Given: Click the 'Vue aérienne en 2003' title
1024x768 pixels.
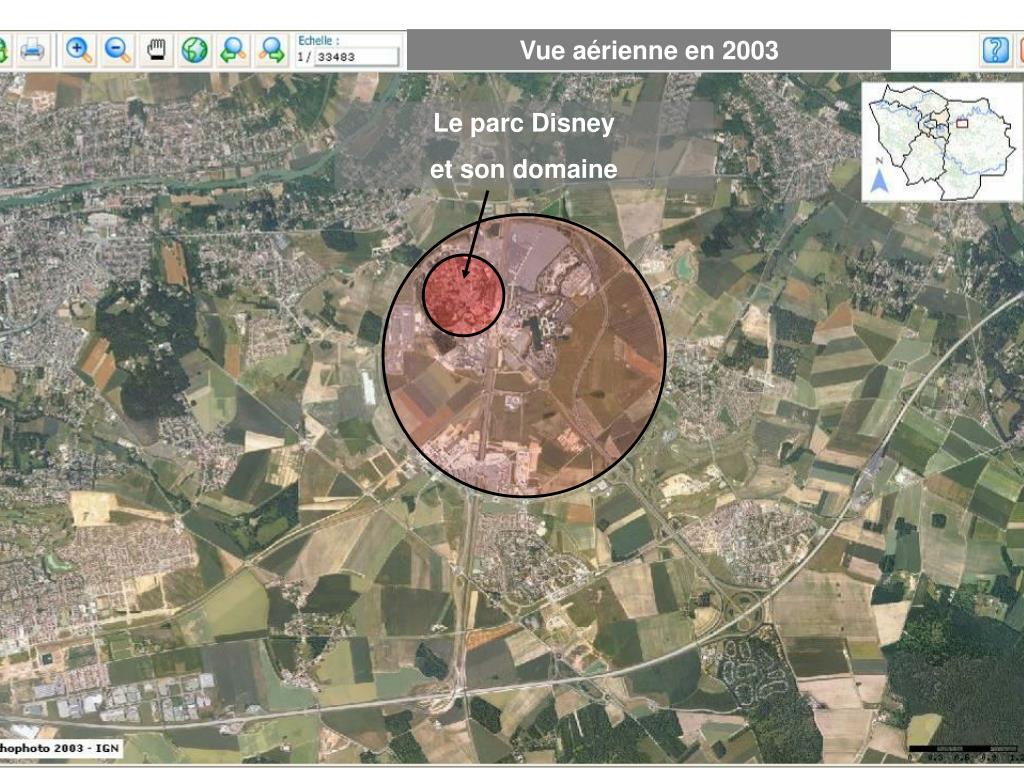Looking at the screenshot, I should click(x=648, y=50).
